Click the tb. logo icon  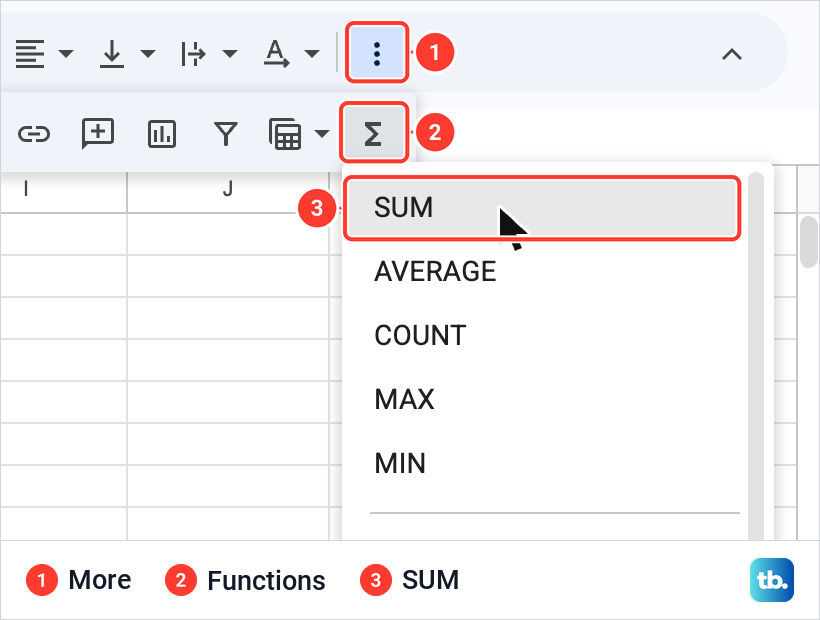(772, 580)
